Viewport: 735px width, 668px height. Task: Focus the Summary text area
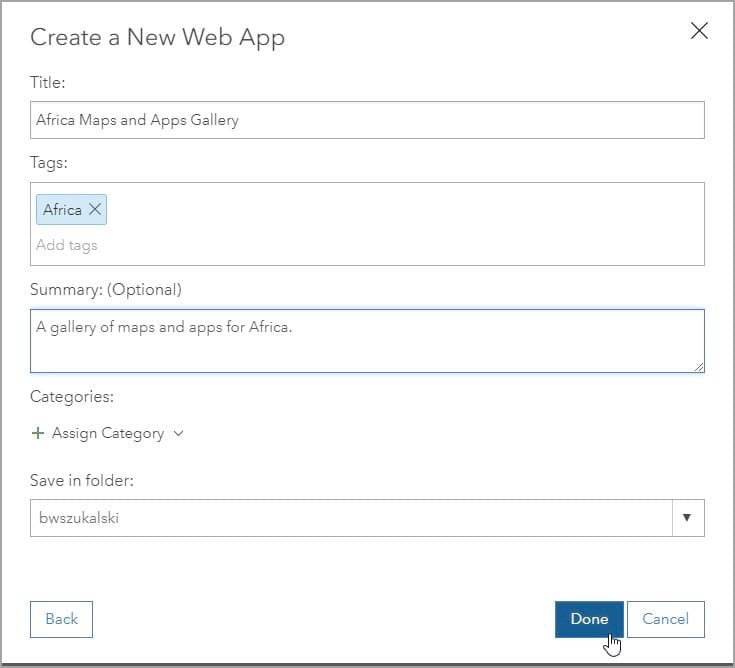point(367,341)
